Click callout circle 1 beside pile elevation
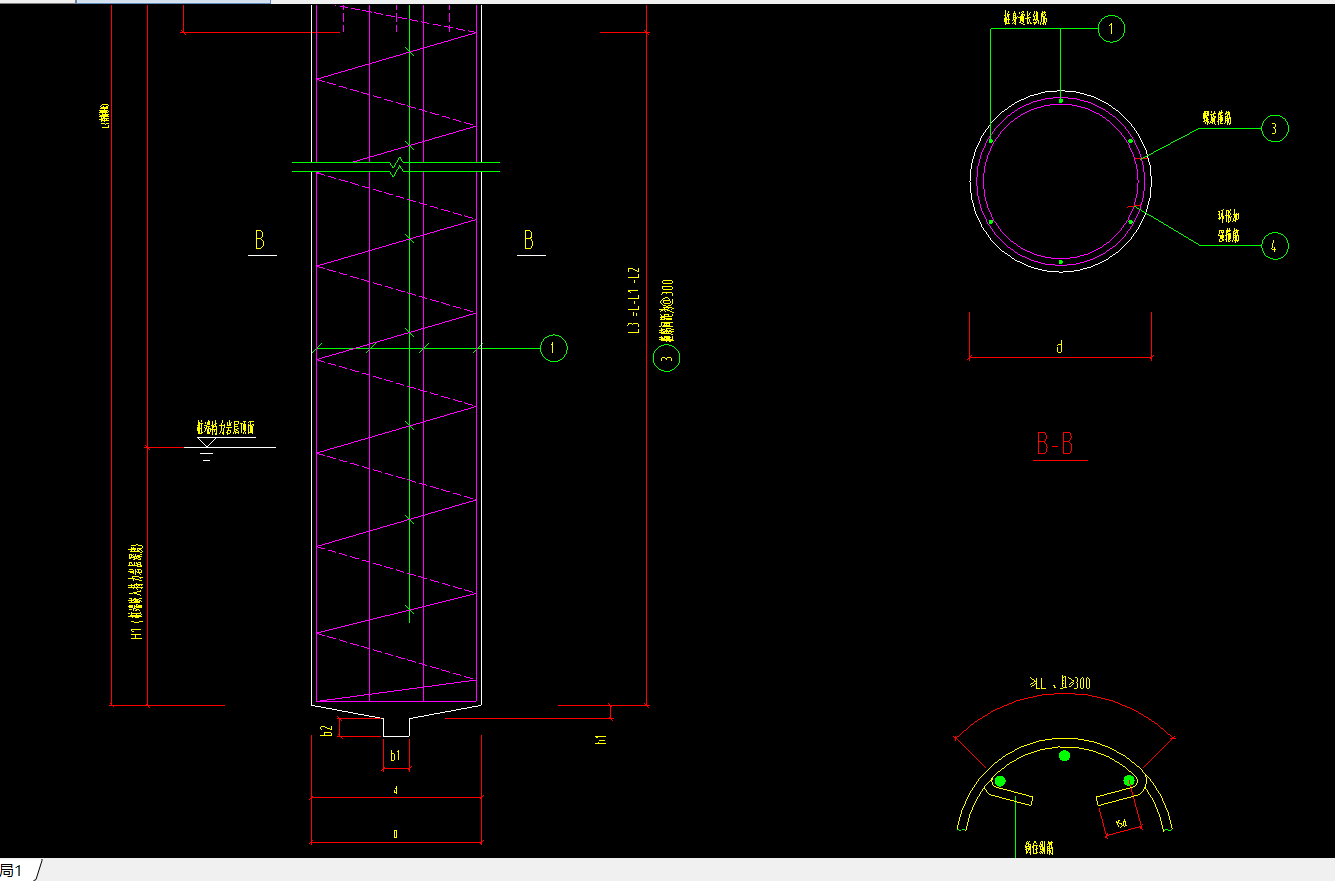The image size is (1335, 881). pyautogui.click(x=553, y=348)
